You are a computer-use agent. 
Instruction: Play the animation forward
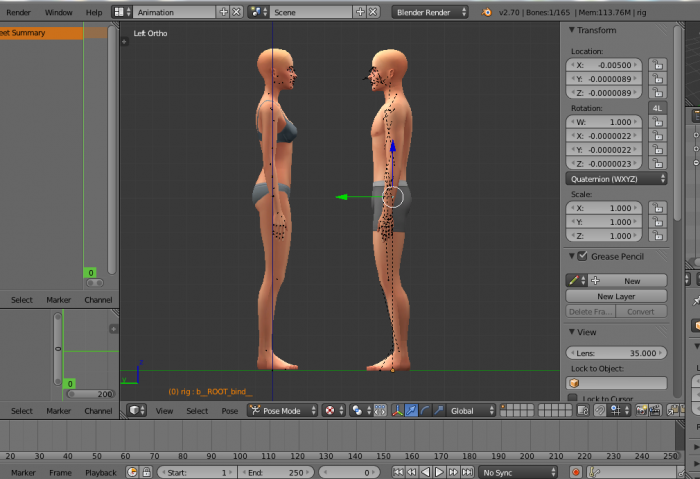[439, 472]
